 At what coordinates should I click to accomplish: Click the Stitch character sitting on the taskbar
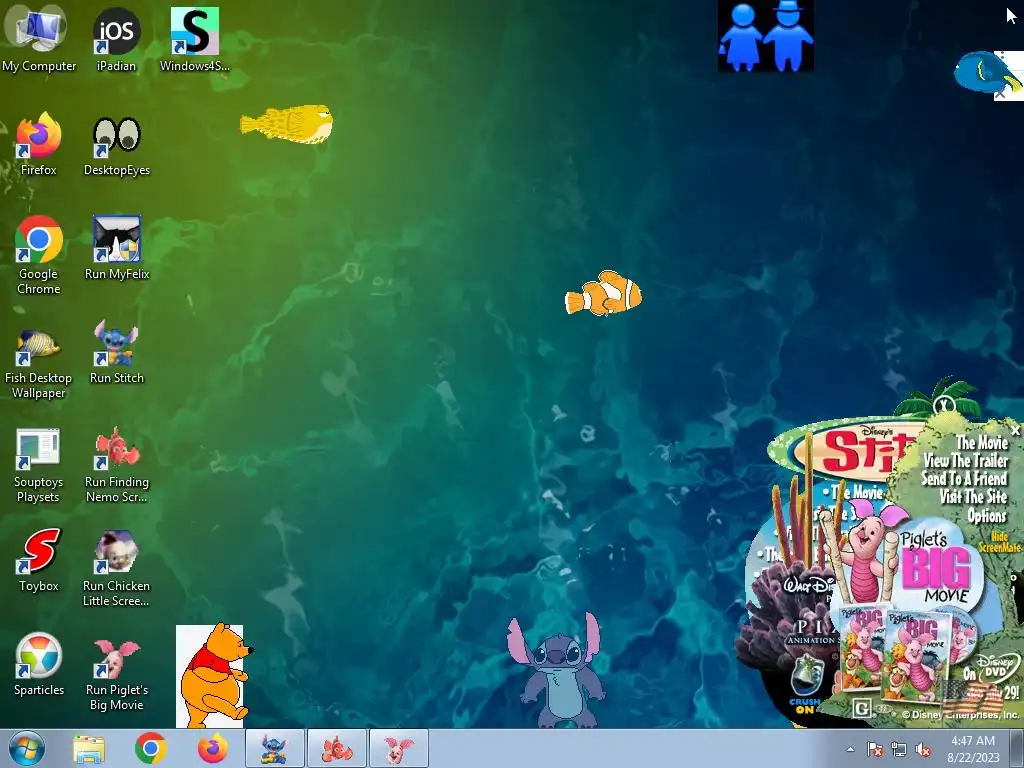coord(555,671)
